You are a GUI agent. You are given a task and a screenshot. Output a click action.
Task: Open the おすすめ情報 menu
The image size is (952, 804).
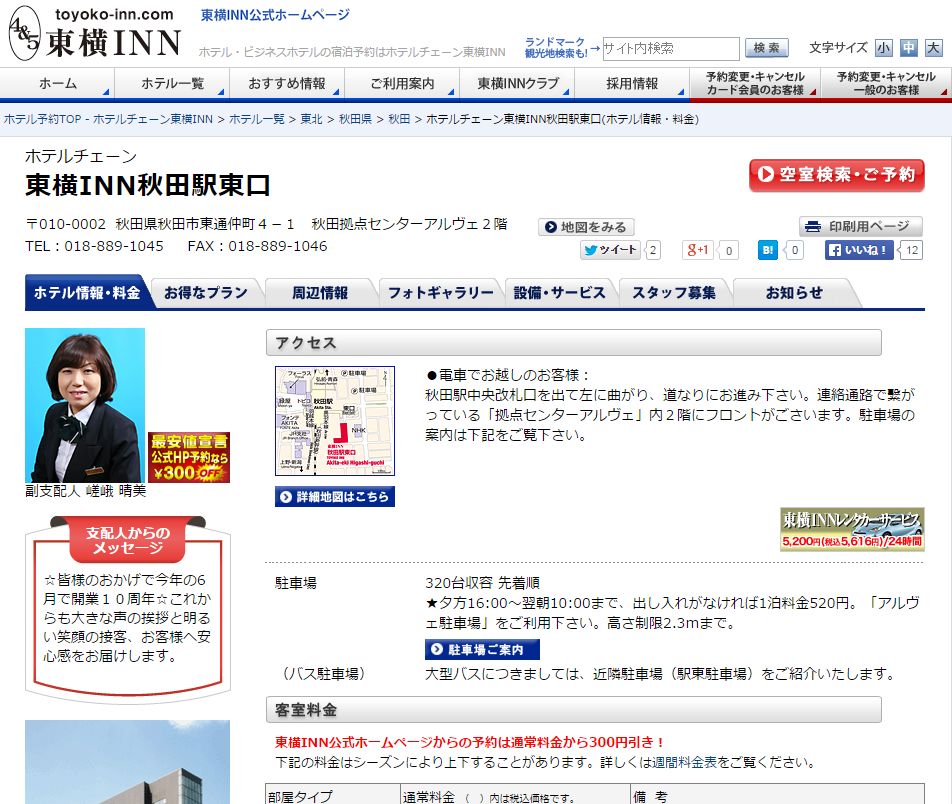(287, 84)
